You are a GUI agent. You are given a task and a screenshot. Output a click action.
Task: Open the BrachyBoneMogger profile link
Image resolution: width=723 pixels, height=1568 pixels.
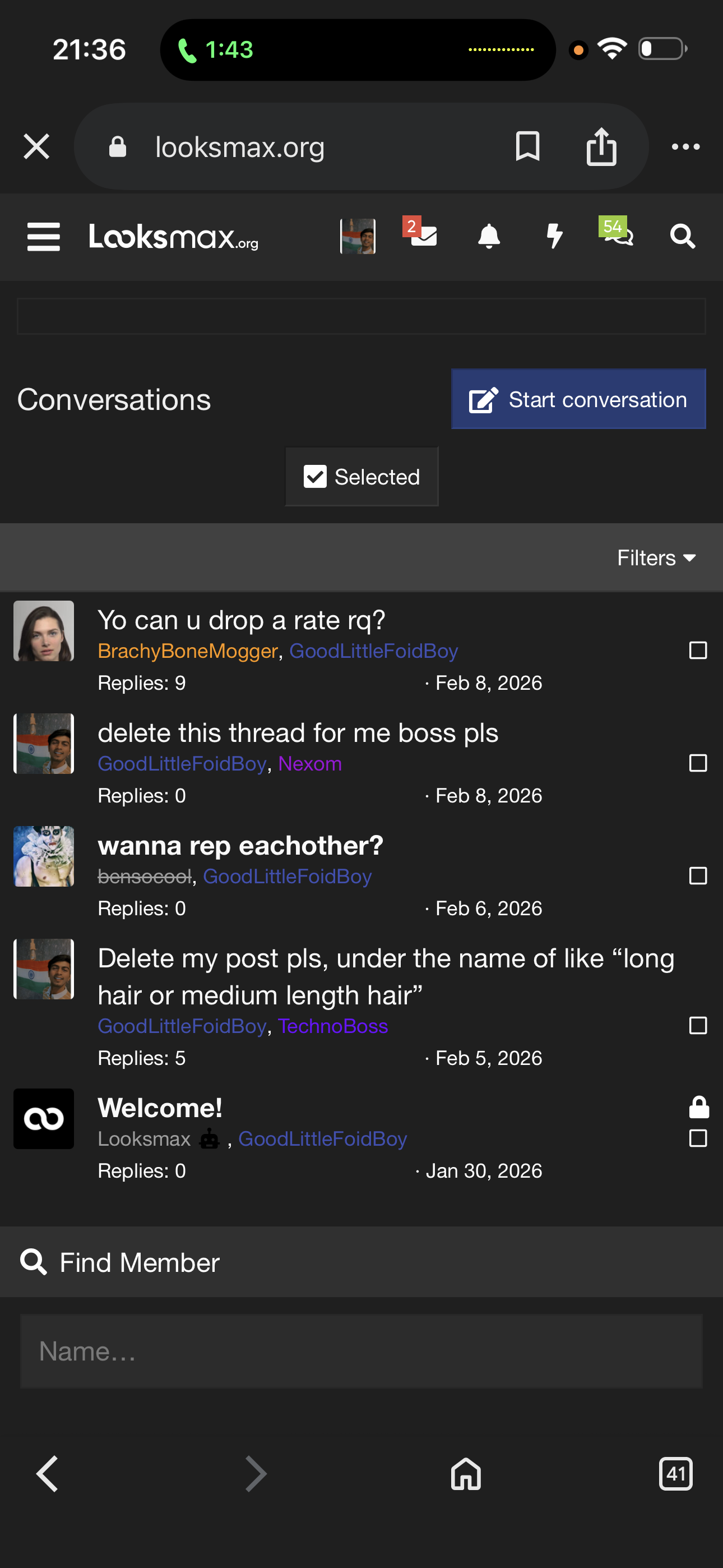point(187,651)
